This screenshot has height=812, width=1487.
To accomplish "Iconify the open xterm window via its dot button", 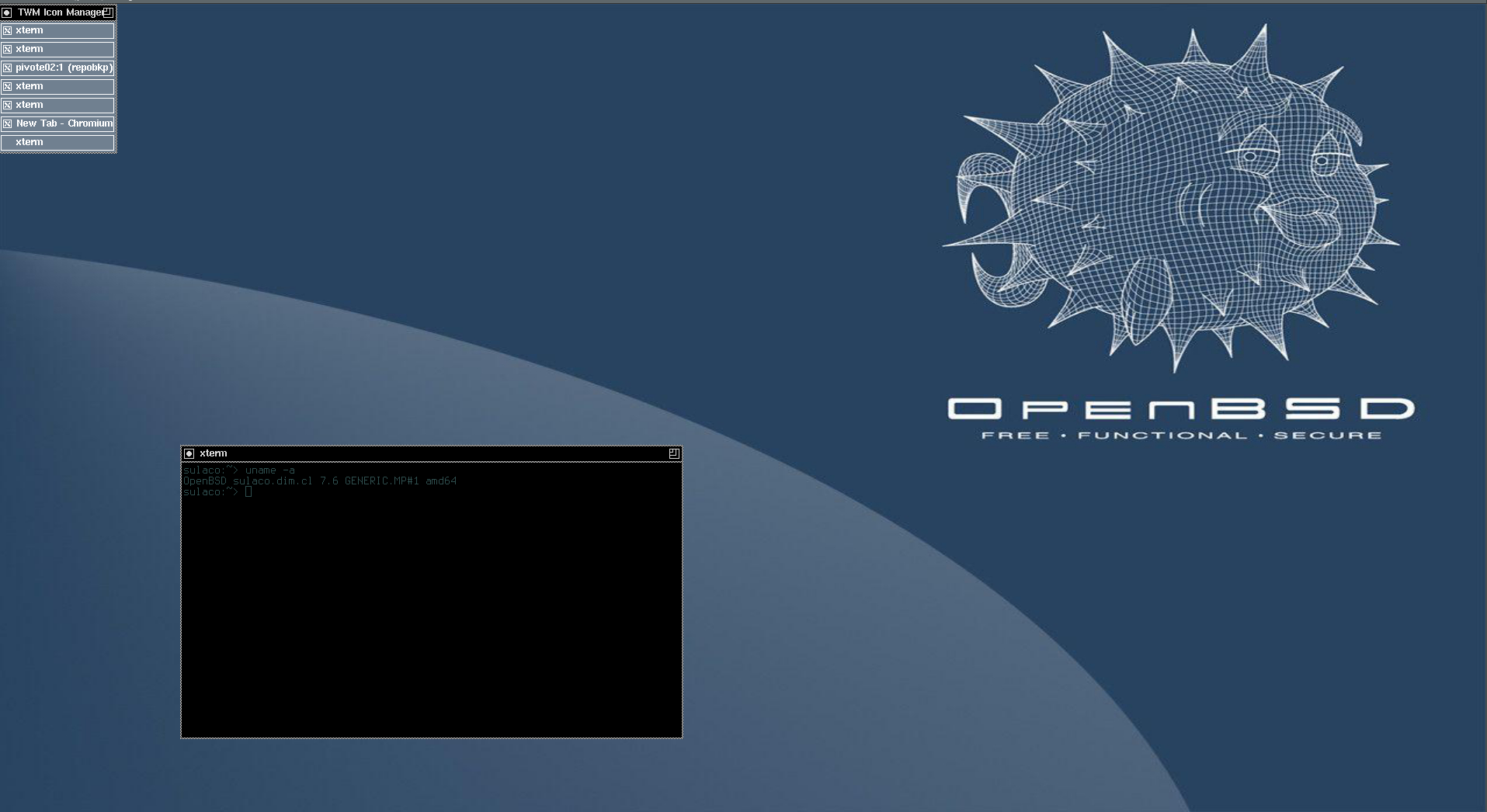I will 189,453.
